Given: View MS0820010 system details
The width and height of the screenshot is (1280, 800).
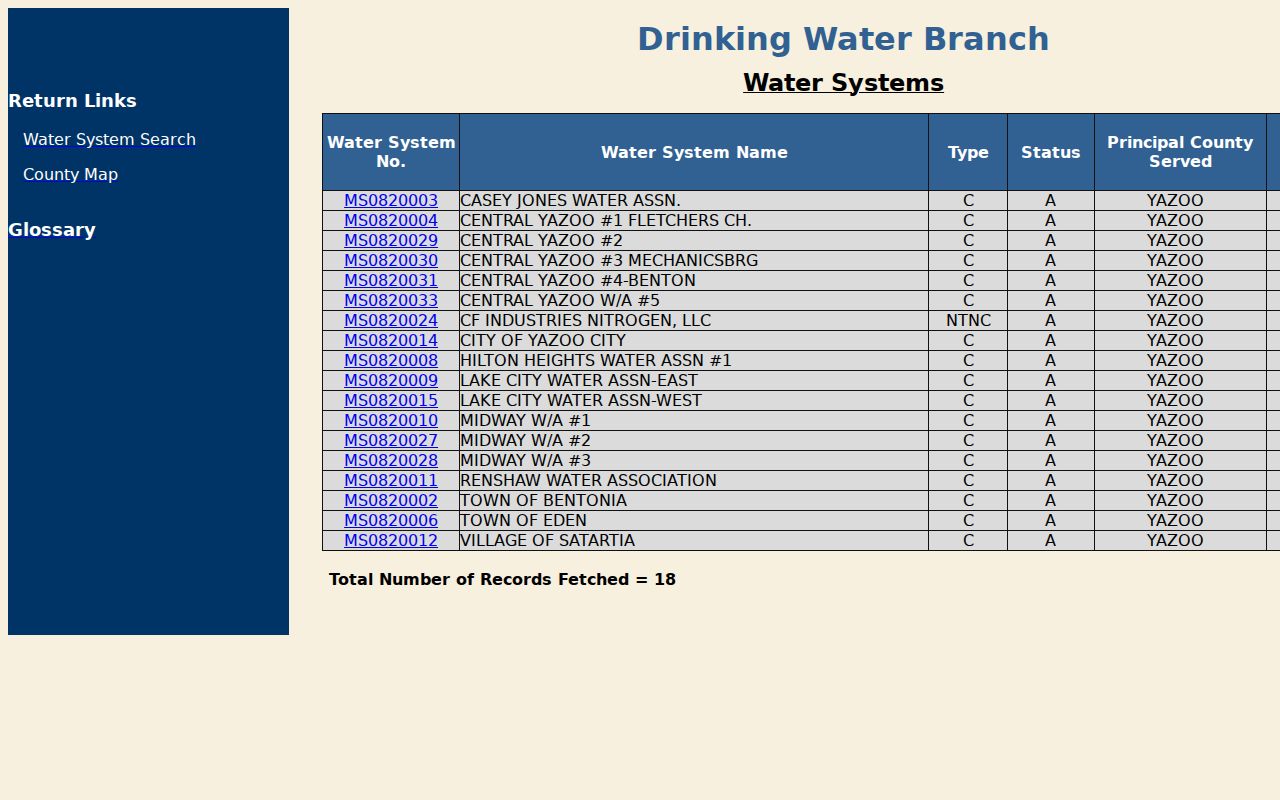Looking at the screenshot, I should coord(391,421).
